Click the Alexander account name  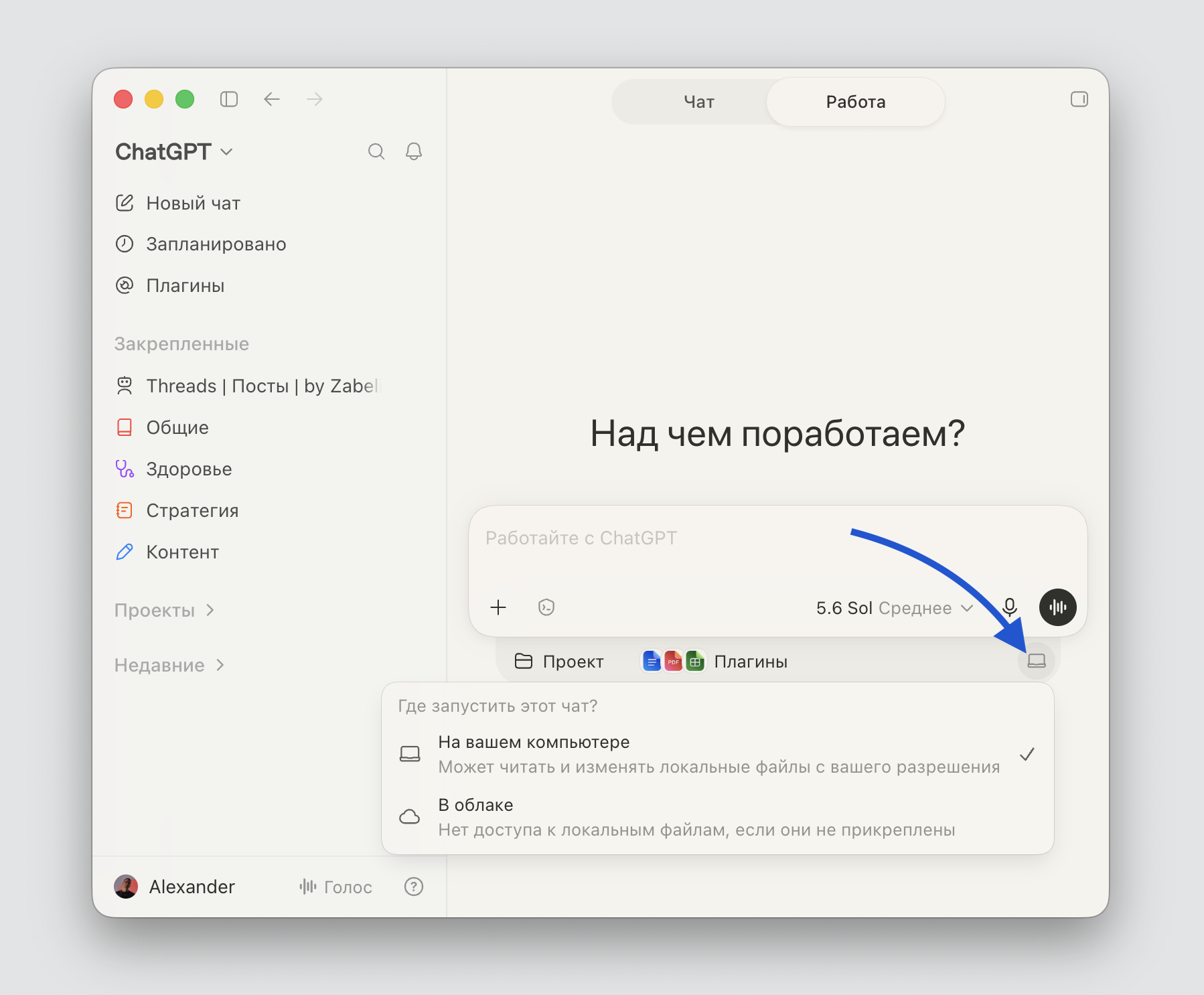(x=192, y=887)
